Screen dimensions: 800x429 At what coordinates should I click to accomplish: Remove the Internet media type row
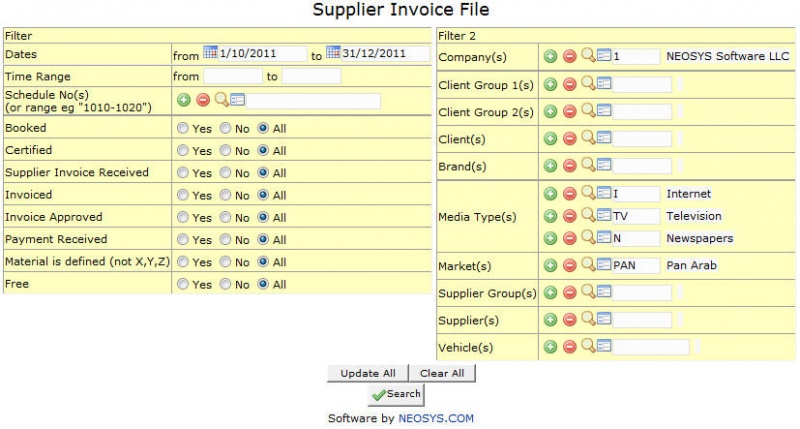(x=569, y=194)
